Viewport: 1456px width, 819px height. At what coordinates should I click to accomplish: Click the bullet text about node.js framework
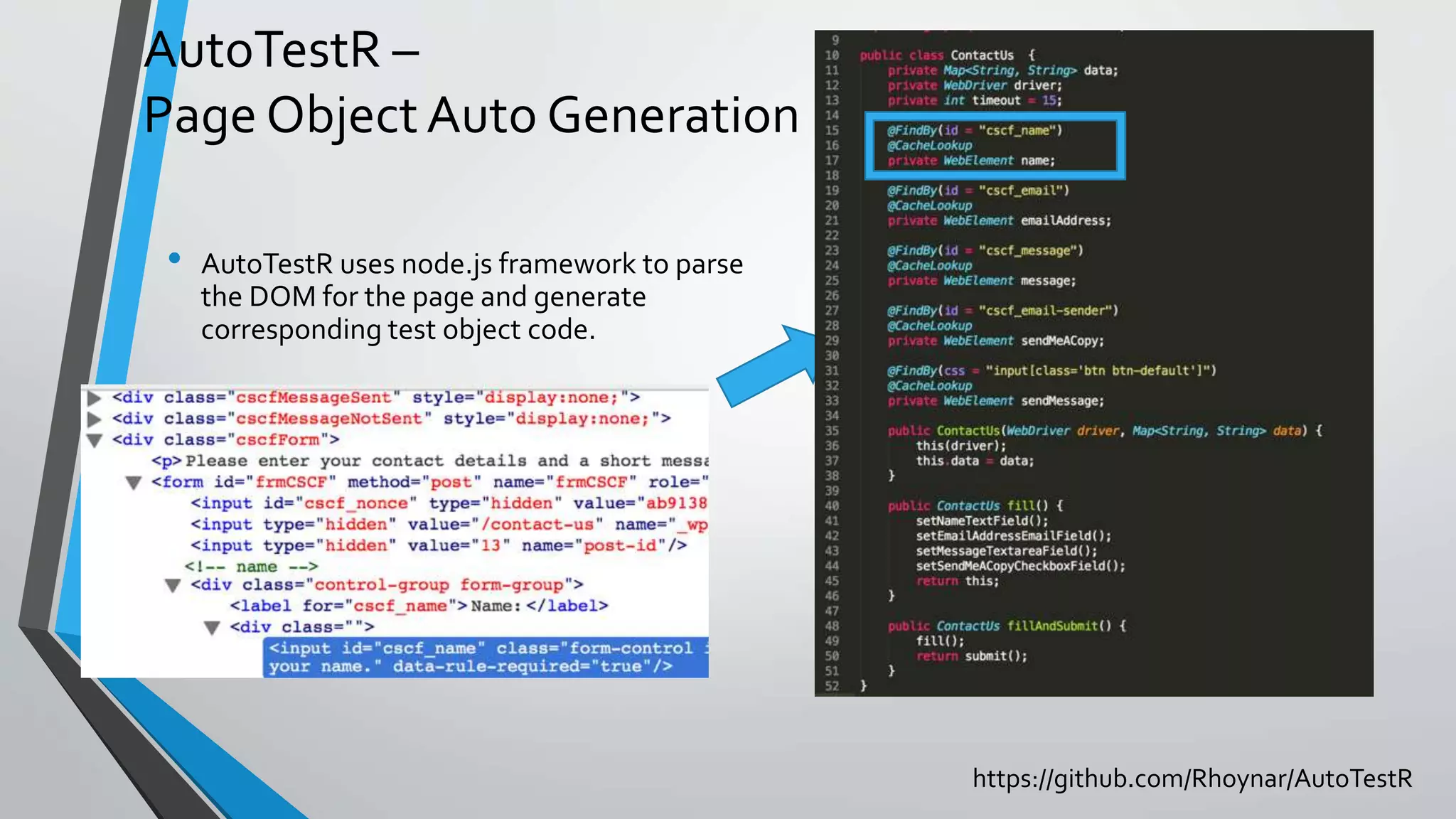pos(471,296)
